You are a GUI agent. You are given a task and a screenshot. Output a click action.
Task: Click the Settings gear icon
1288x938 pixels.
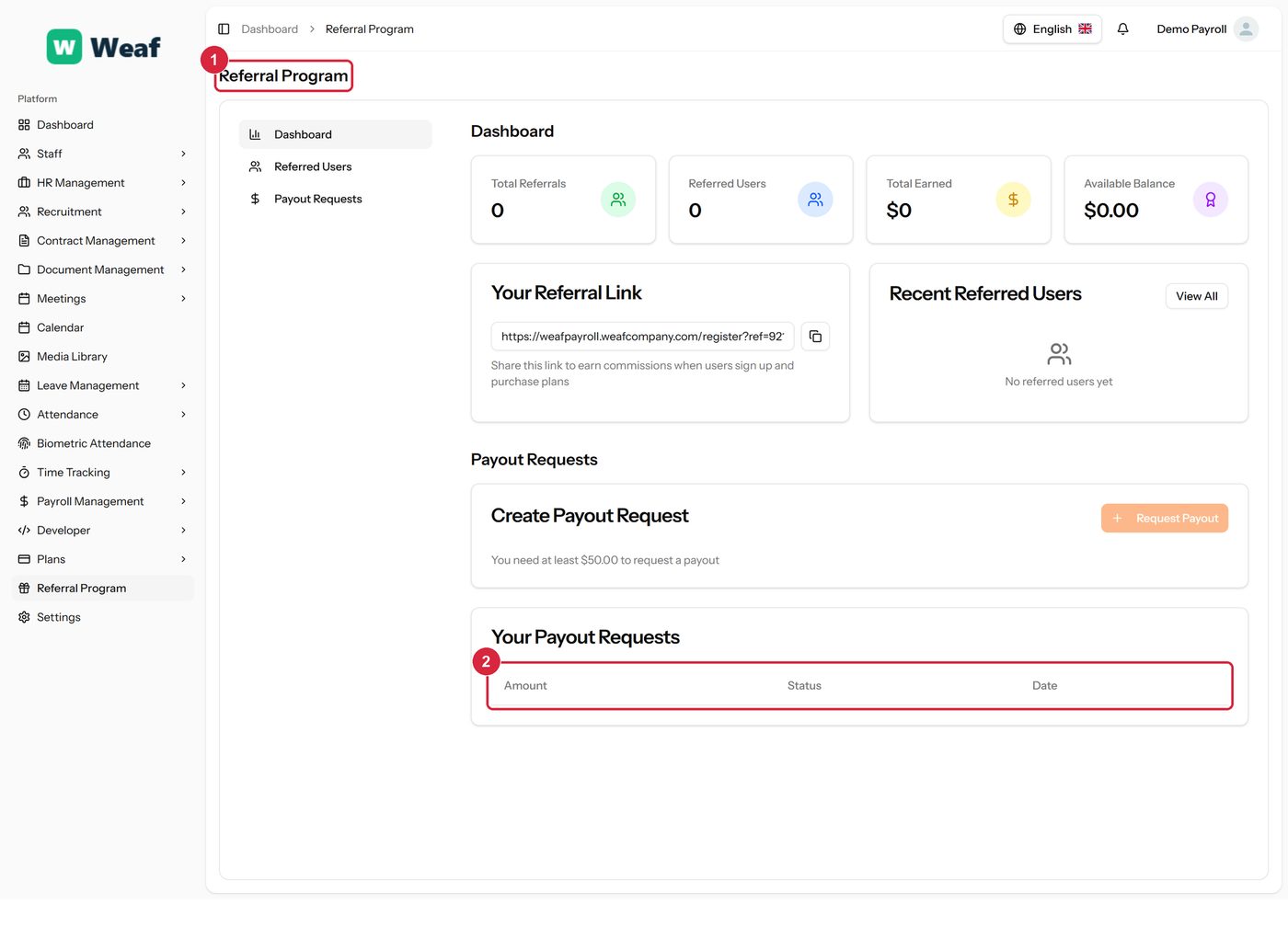click(x=24, y=617)
